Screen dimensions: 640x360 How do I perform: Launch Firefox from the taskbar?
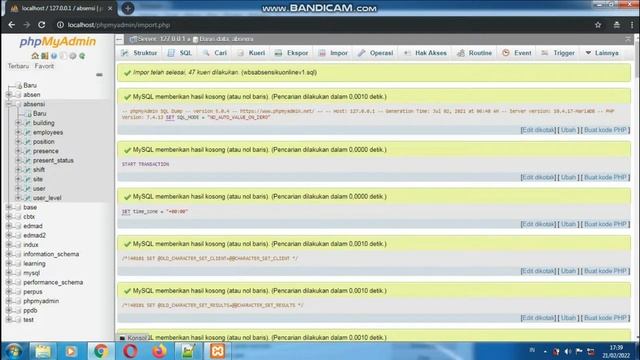click(159, 351)
